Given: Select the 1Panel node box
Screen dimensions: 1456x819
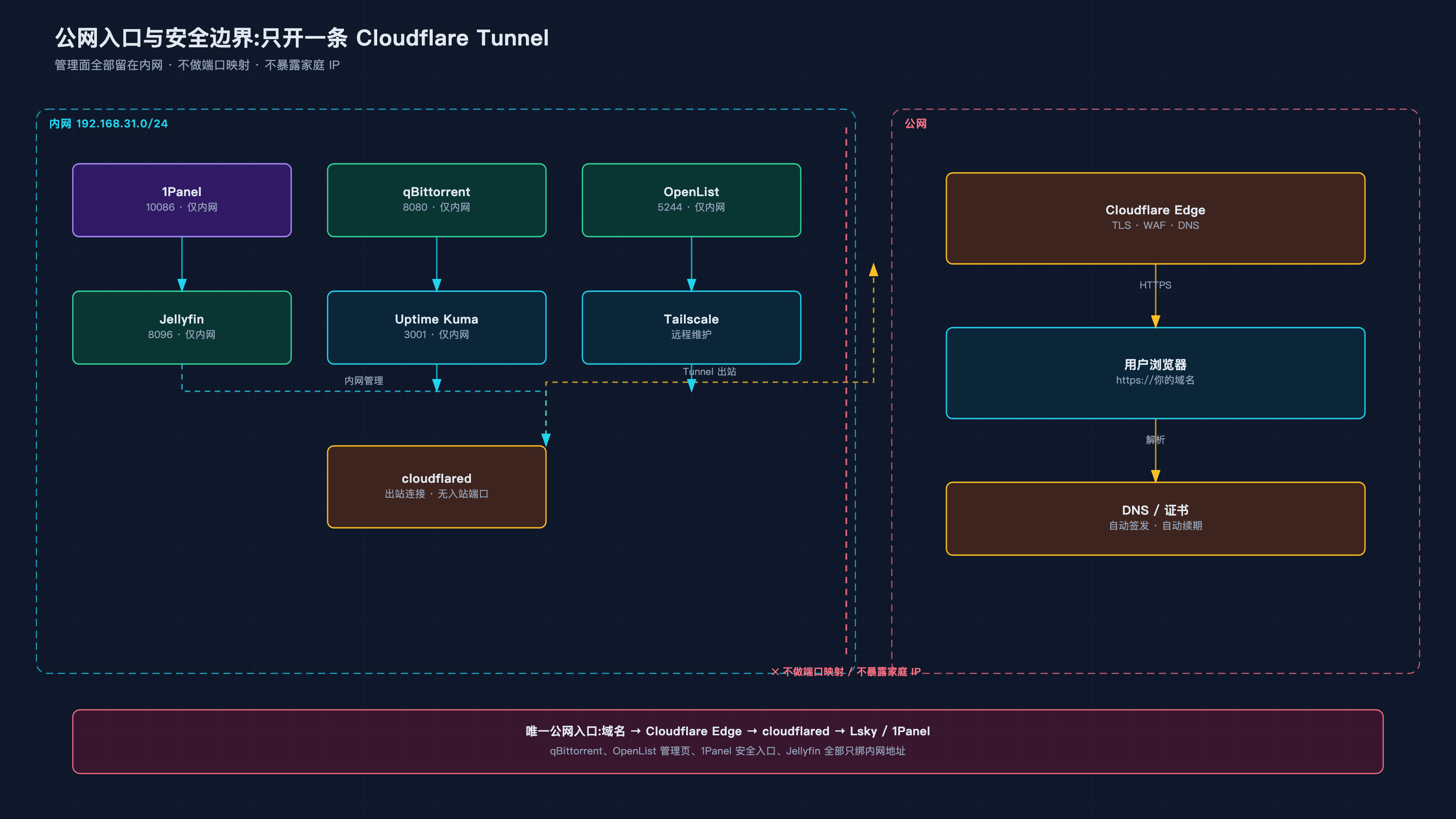Looking at the screenshot, I should click(182, 200).
